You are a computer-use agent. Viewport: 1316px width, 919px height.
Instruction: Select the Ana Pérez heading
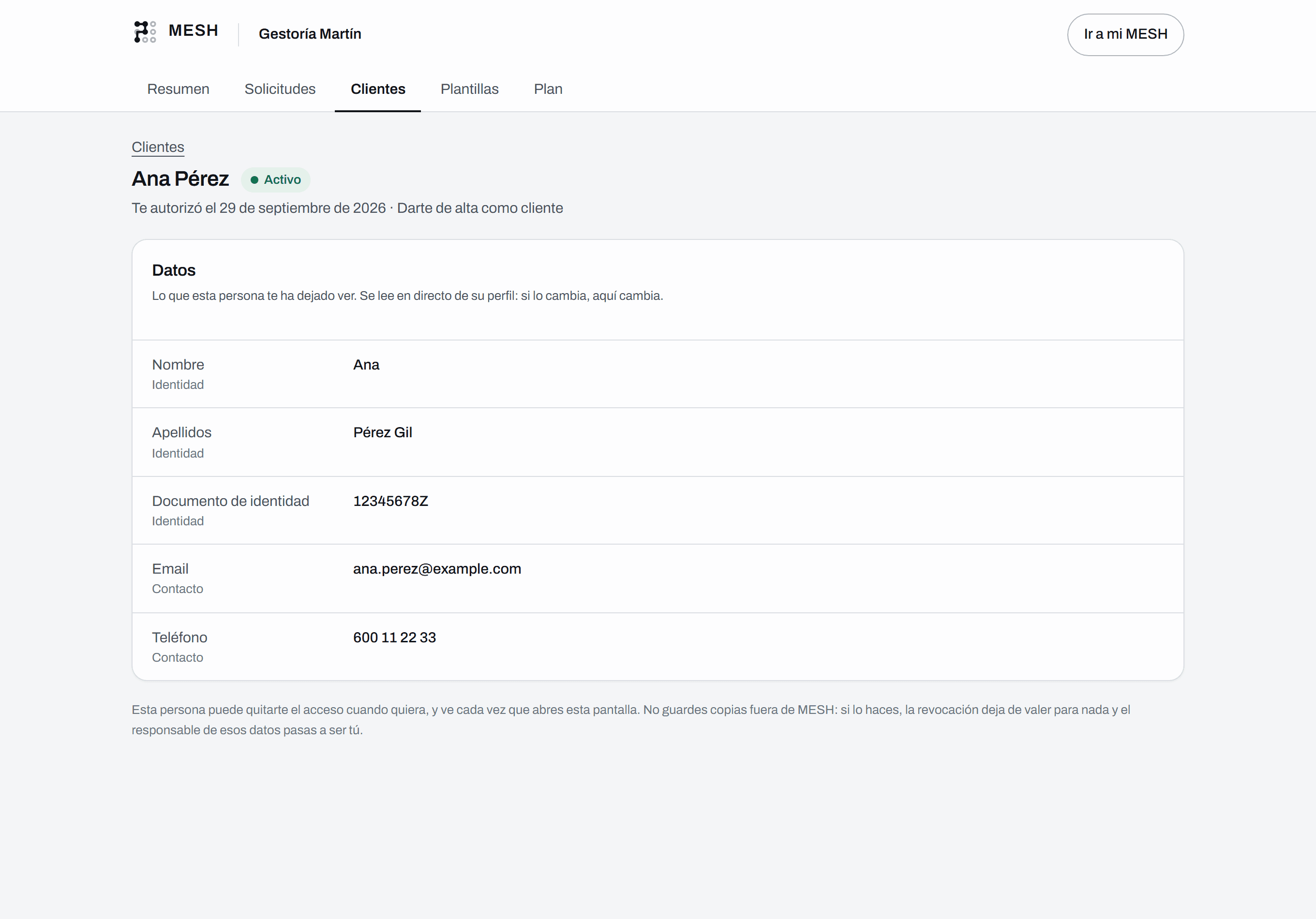click(180, 179)
